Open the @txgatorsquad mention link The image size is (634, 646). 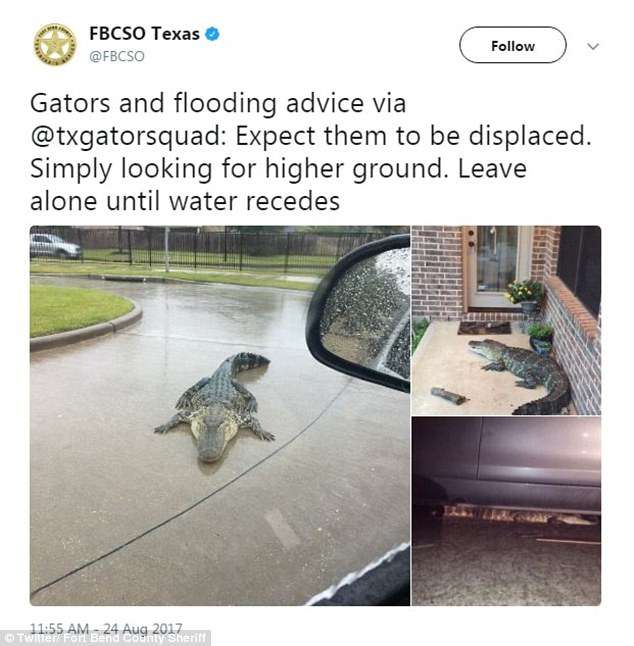click(128, 136)
